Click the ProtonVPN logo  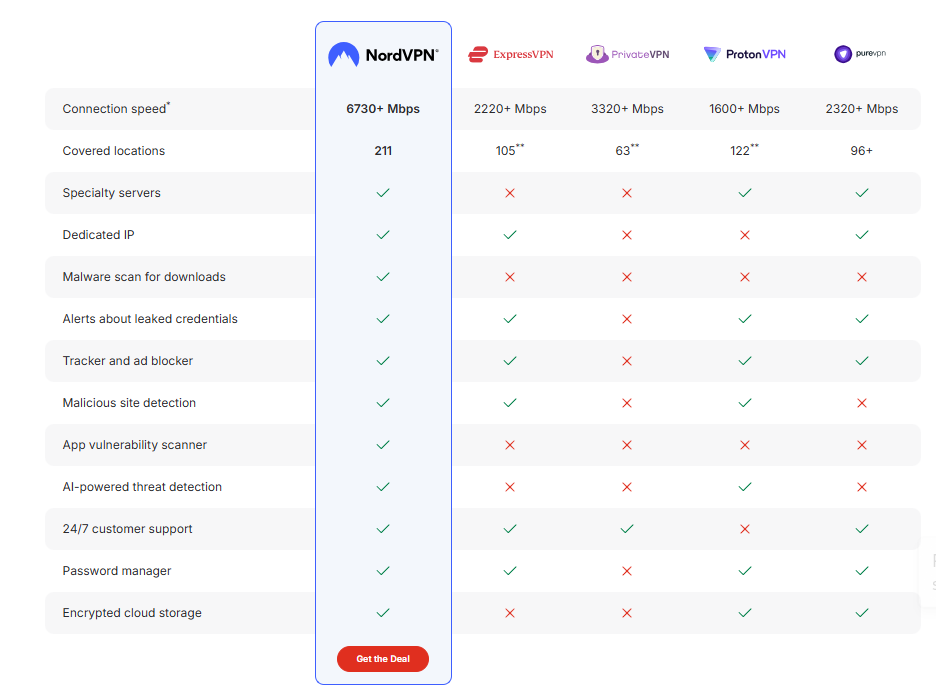point(744,54)
